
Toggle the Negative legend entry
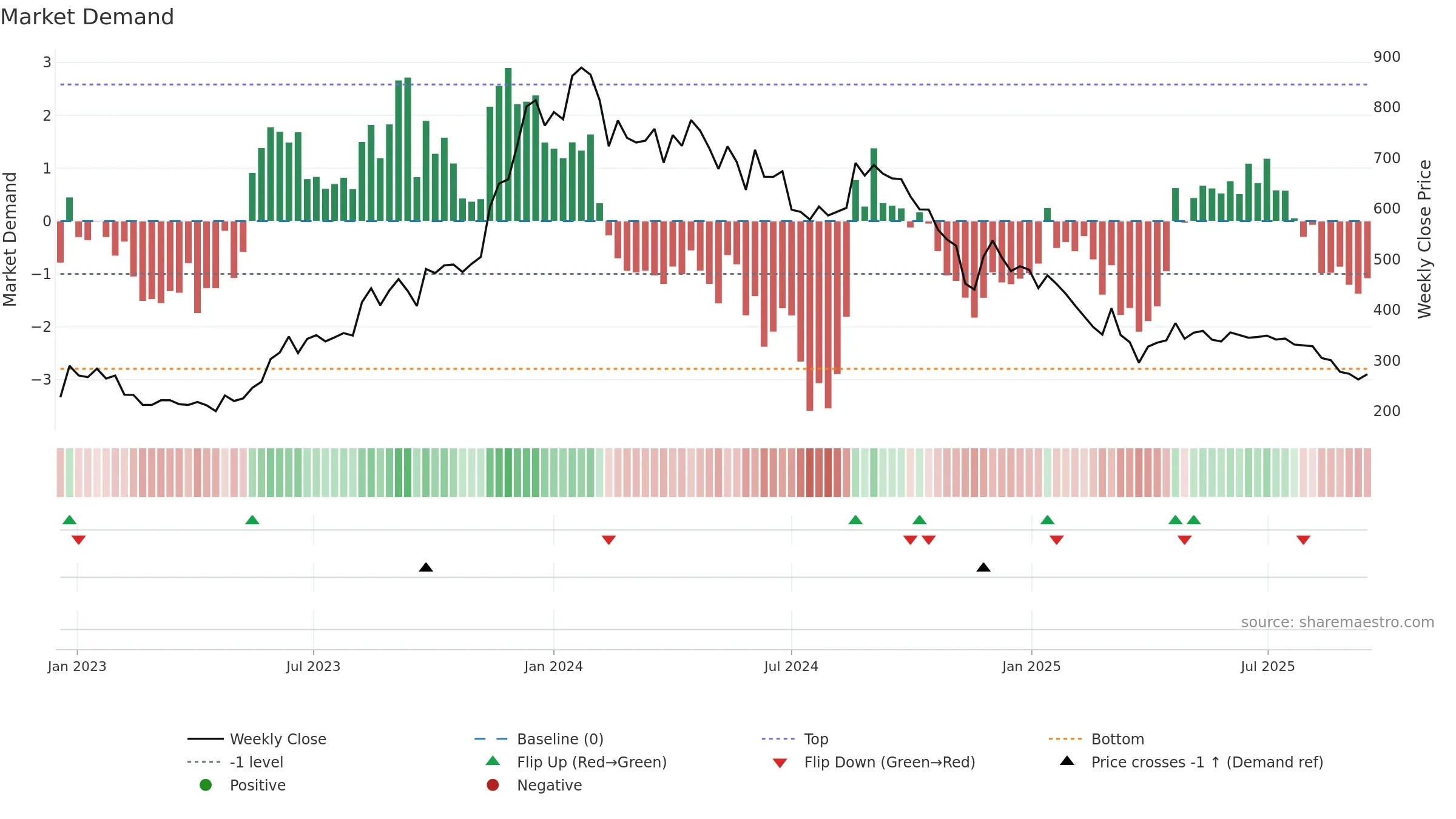pos(534,785)
